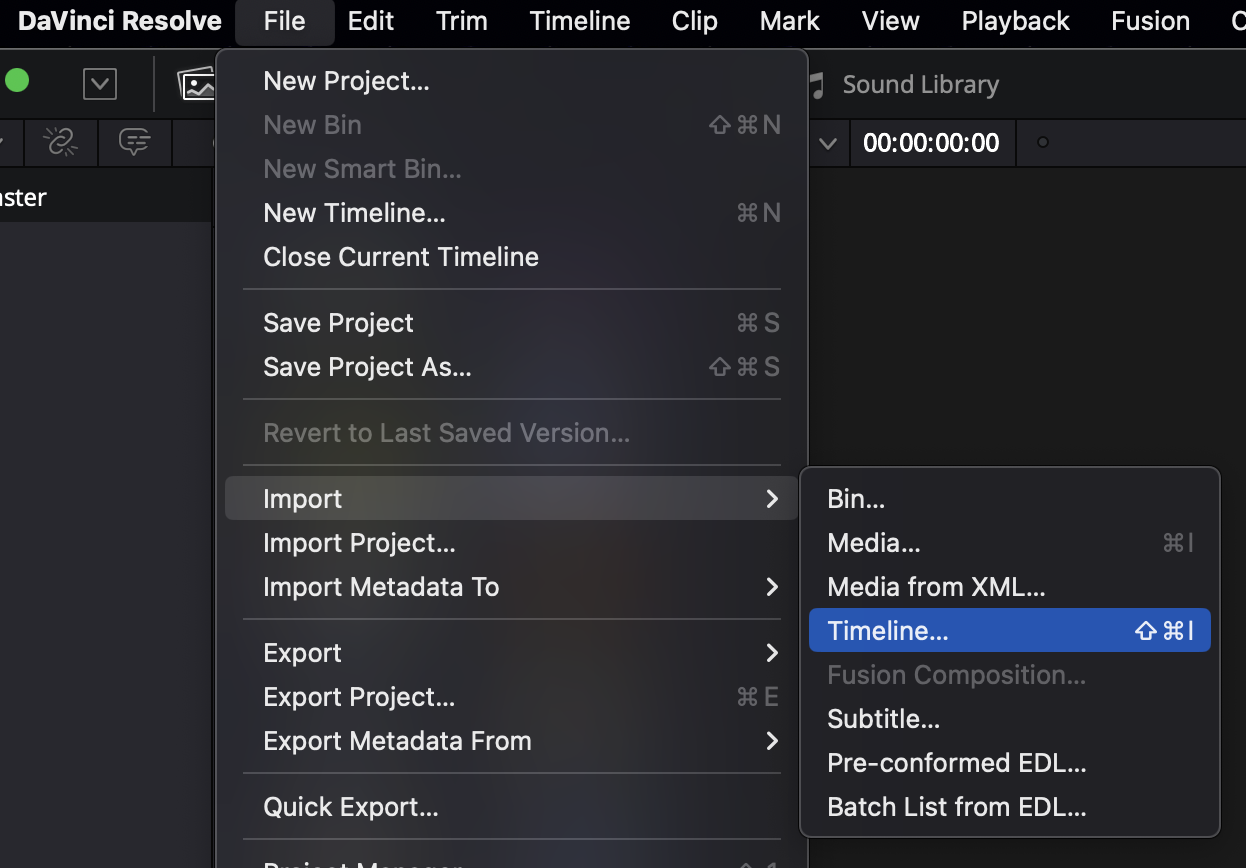
Task: Select Save Project As... option
Action: click(x=367, y=367)
